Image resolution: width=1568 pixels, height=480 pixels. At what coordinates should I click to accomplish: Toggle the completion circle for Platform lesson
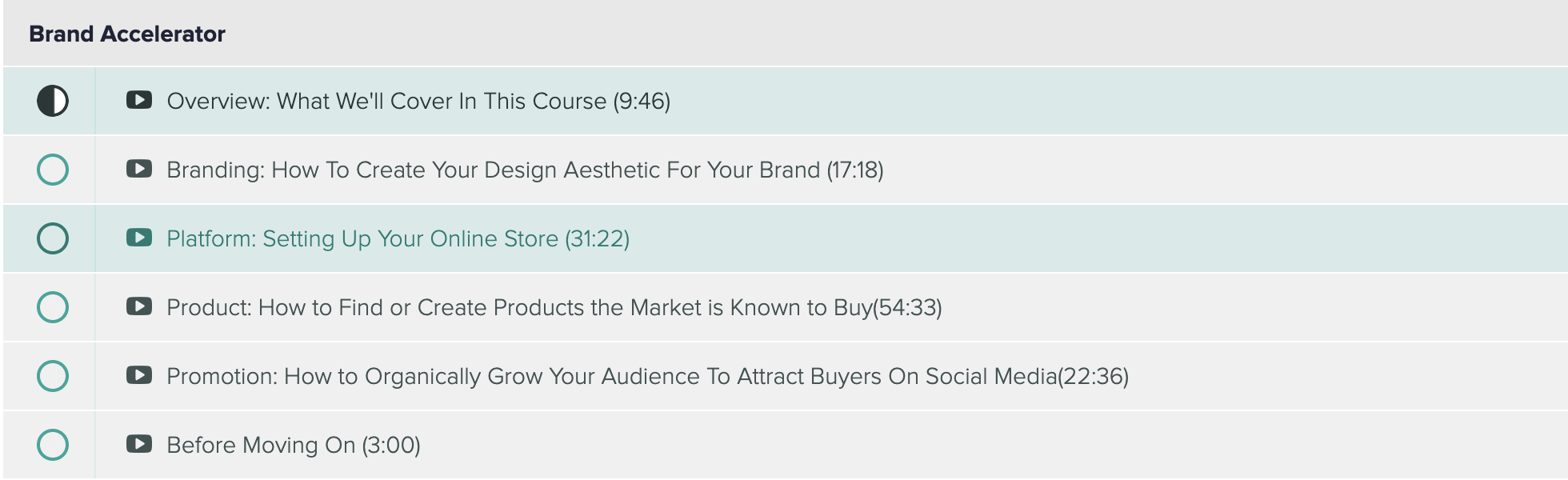(x=53, y=238)
